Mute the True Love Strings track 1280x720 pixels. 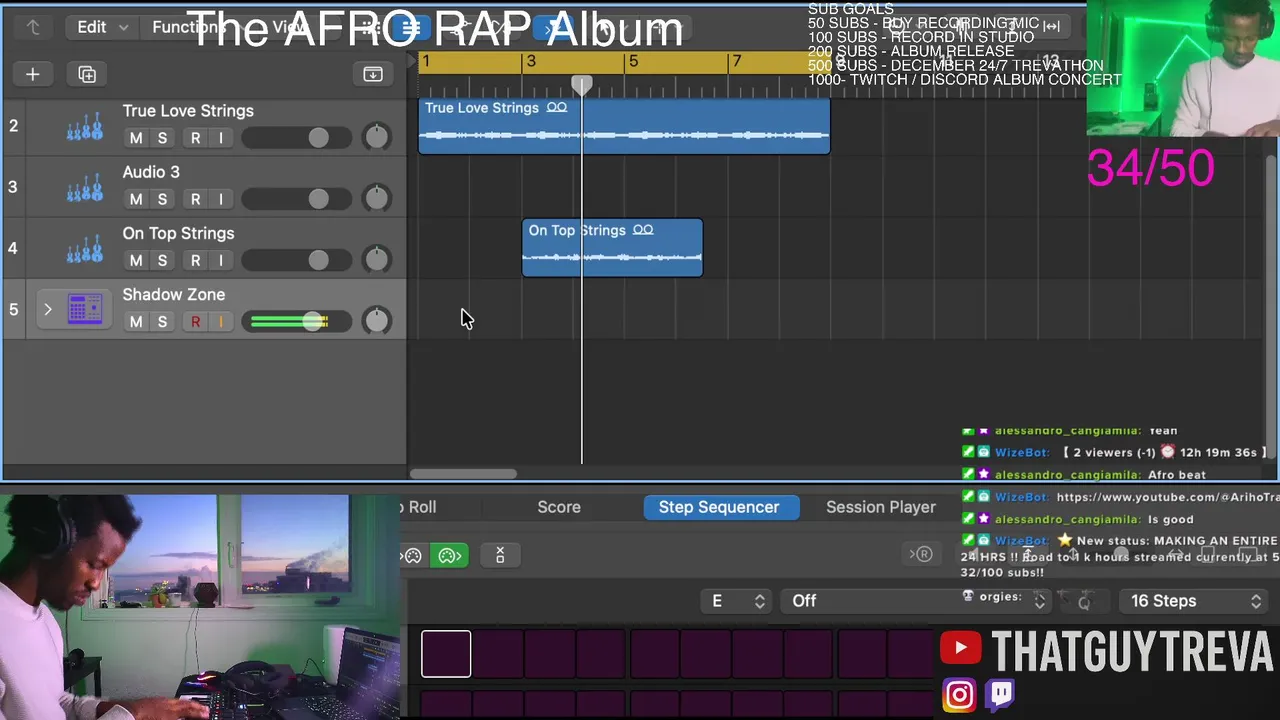pyautogui.click(x=136, y=138)
